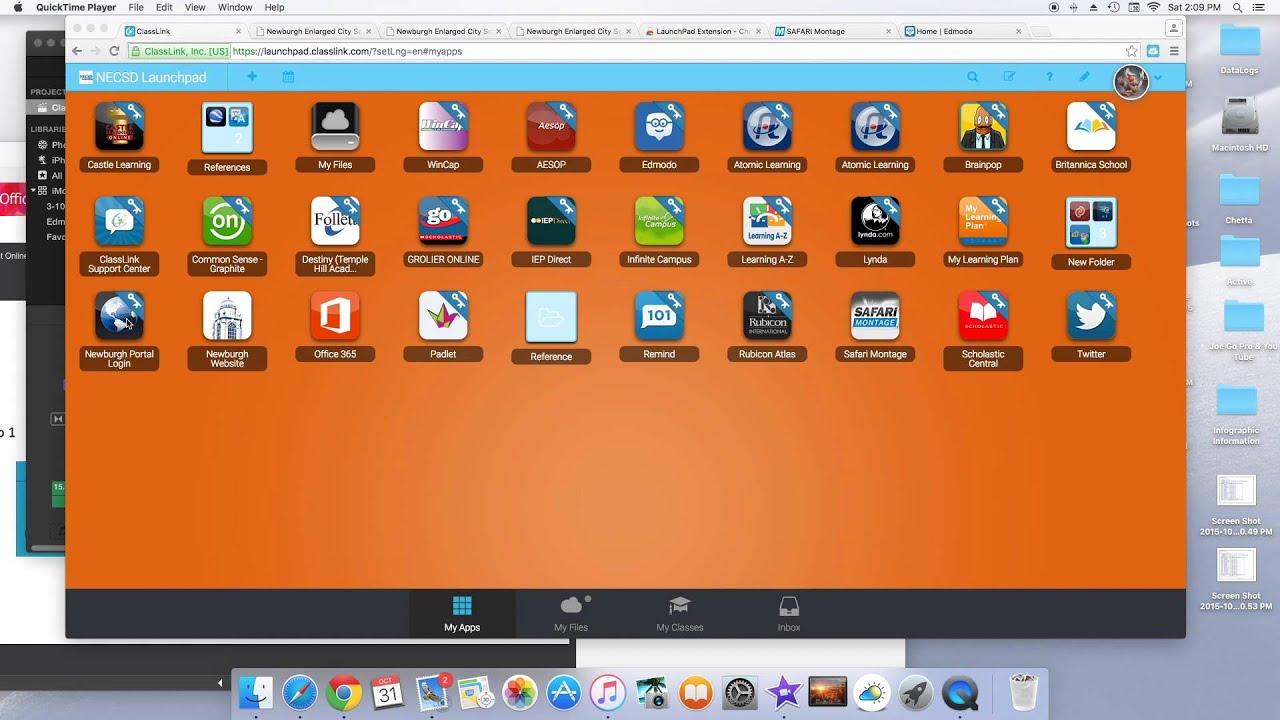The image size is (1280, 720).
Task: Open Rubicon Atlas app
Action: point(767,316)
